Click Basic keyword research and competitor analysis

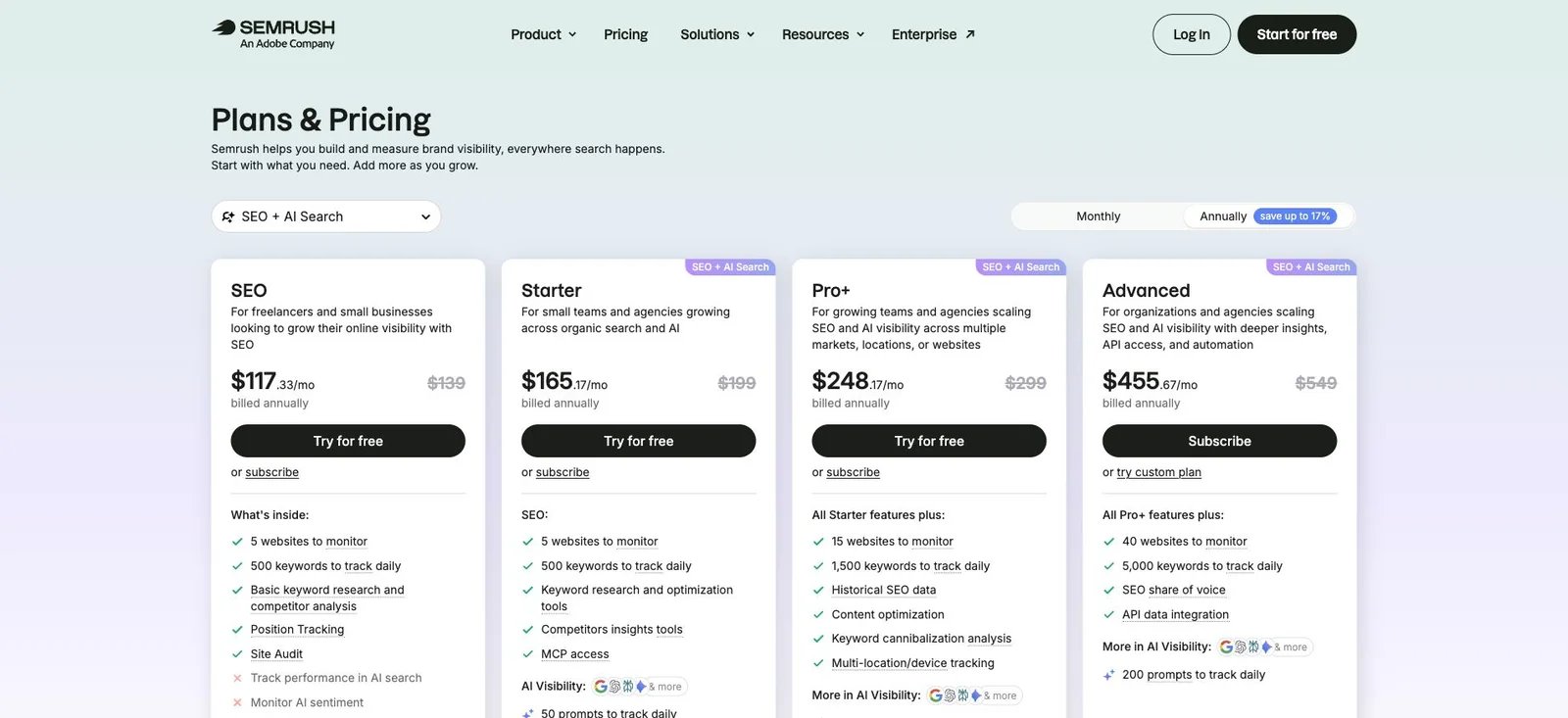(x=327, y=598)
